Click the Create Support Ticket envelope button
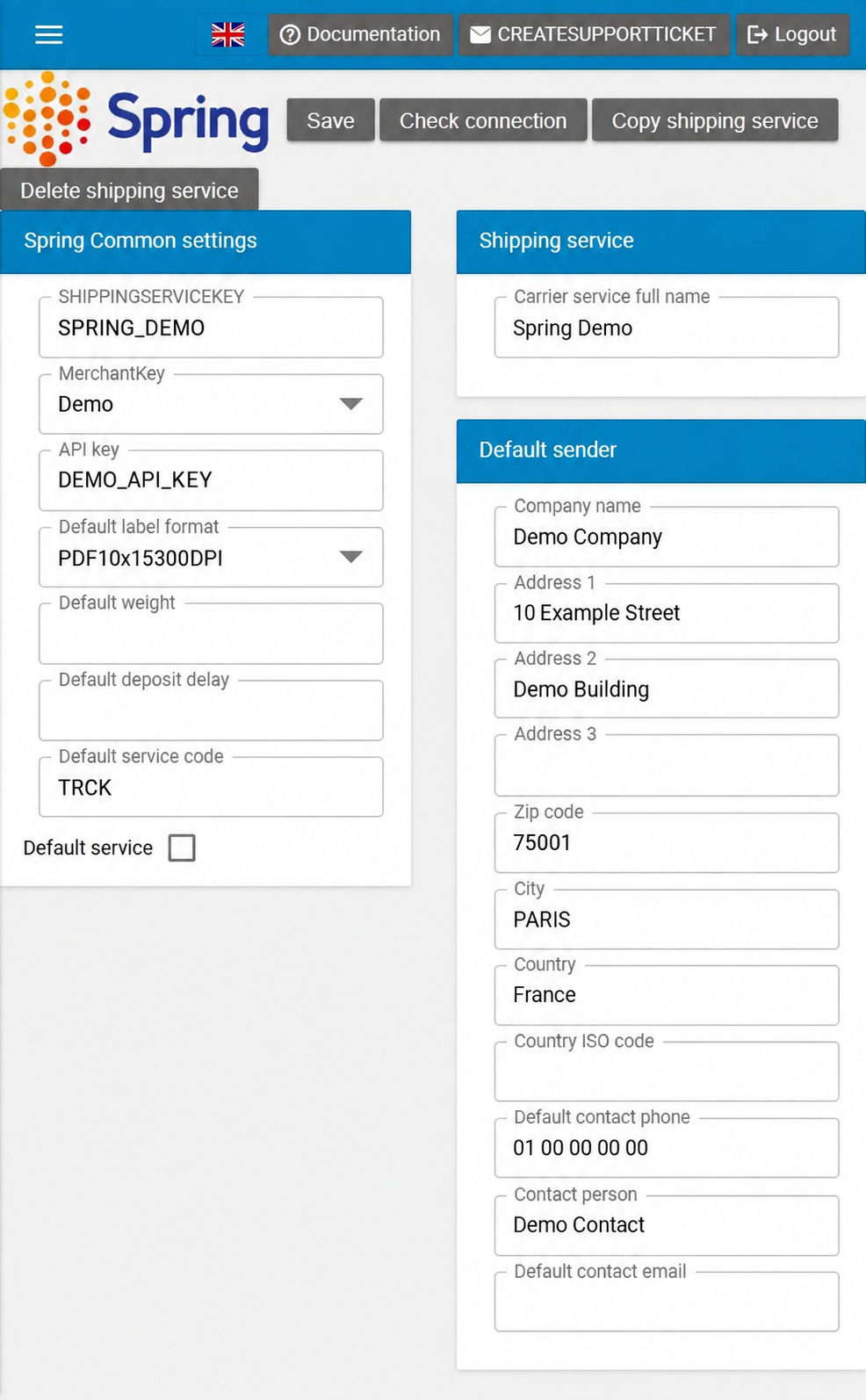The image size is (866, 1400). click(594, 34)
